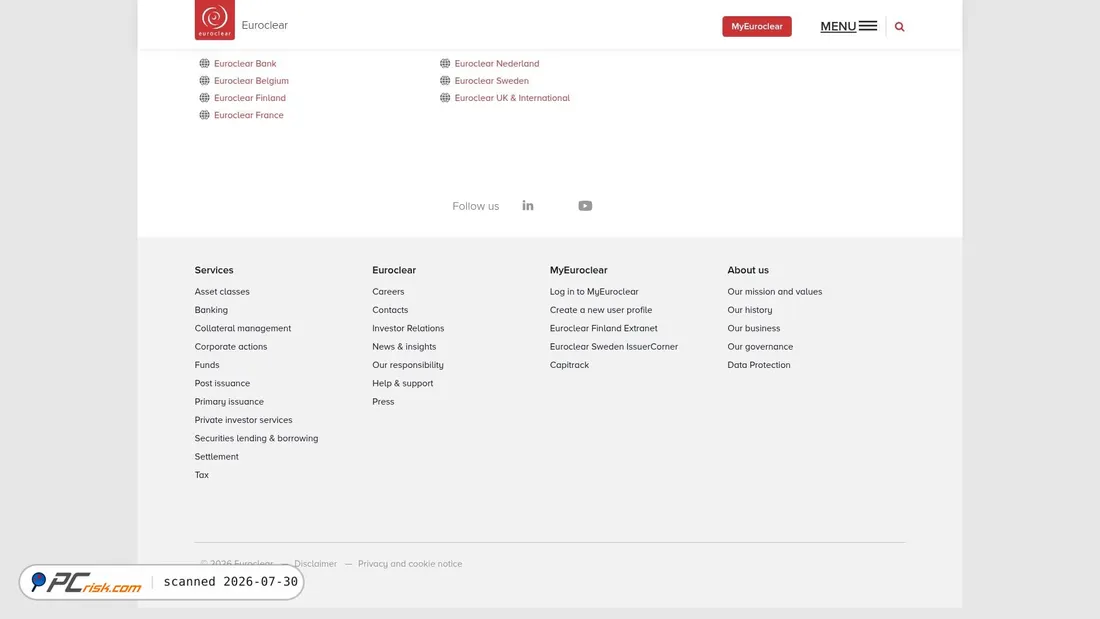The height and width of the screenshot is (619, 1100).
Task: Open Private investor services link
Action: point(243,420)
